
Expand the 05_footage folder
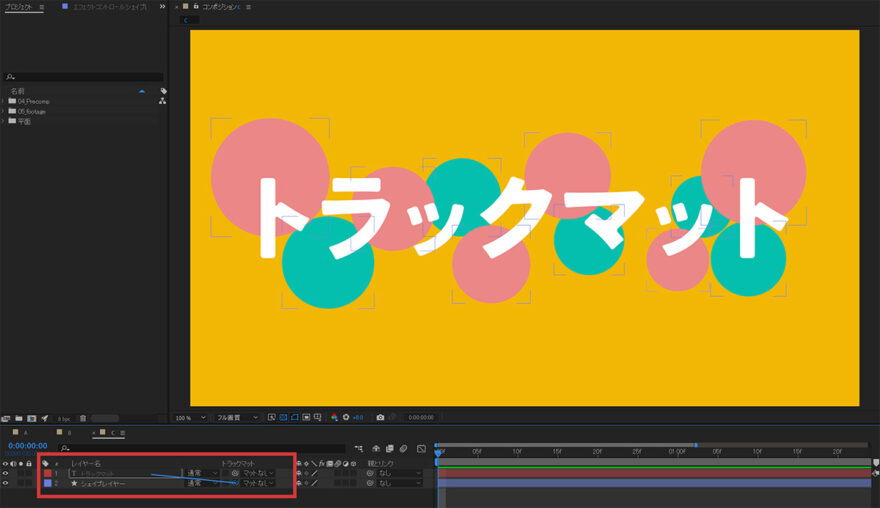(x=3, y=111)
